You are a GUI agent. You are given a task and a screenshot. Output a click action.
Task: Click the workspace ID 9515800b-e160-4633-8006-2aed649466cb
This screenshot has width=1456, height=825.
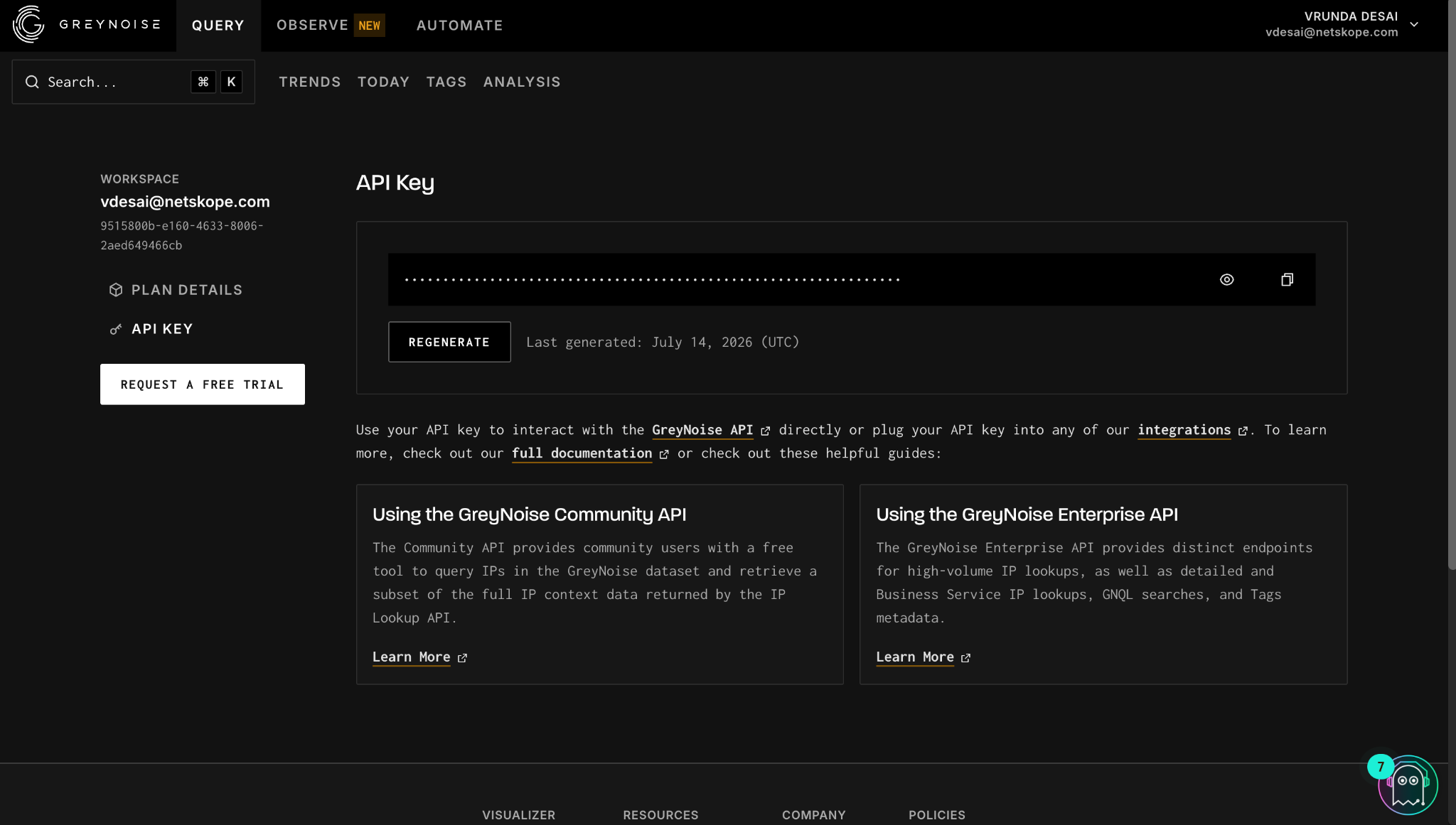pyautogui.click(x=182, y=236)
